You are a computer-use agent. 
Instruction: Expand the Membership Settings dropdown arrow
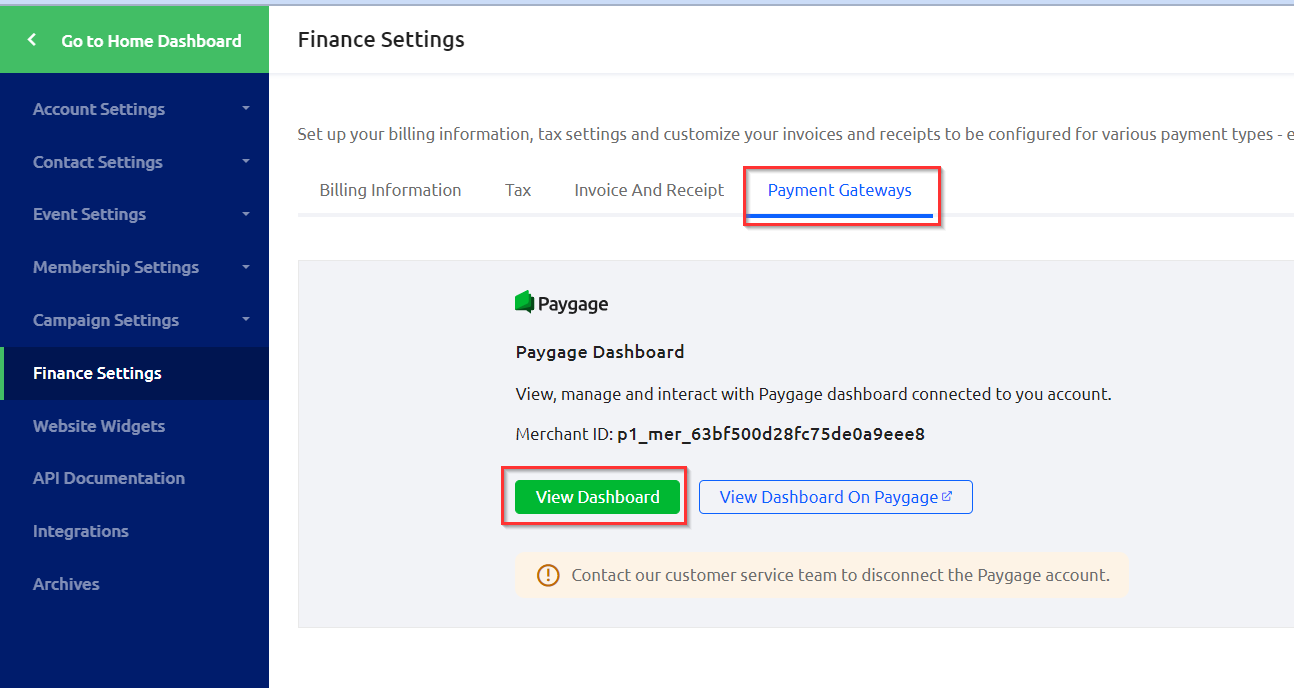tap(246, 267)
